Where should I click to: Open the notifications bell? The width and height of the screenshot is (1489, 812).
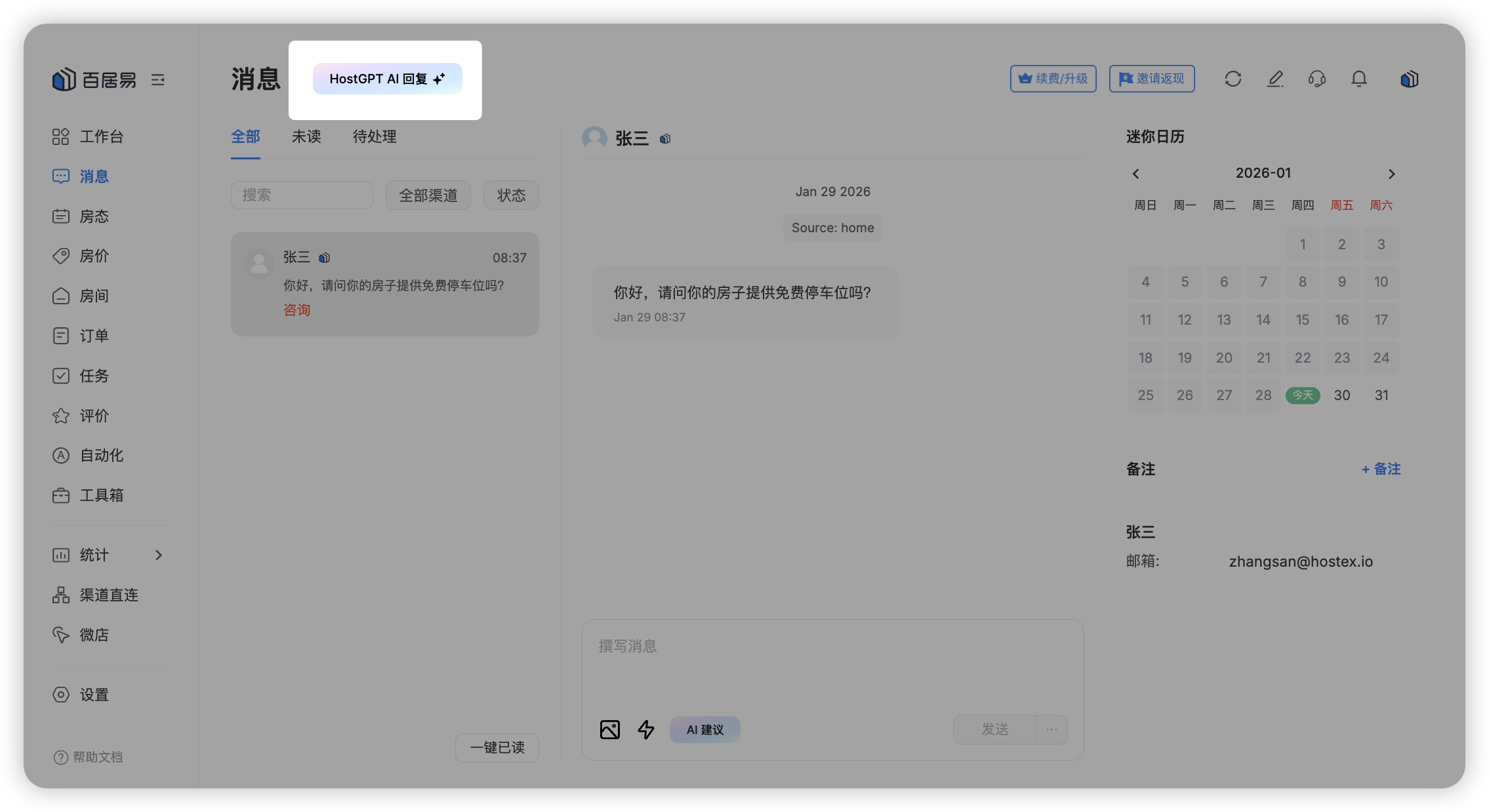pyautogui.click(x=1358, y=79)
